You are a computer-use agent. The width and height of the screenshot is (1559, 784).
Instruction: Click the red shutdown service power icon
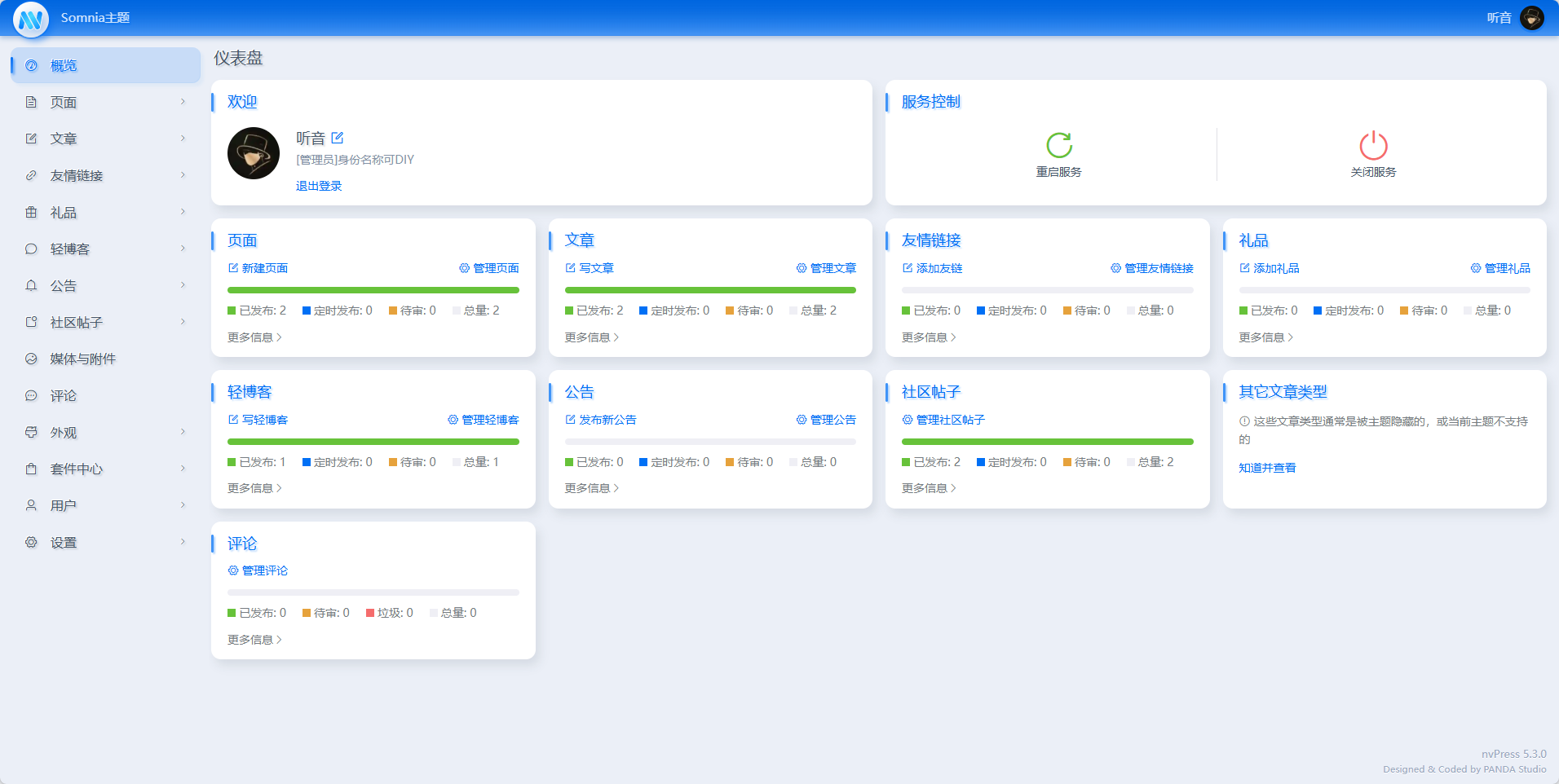1373,146
